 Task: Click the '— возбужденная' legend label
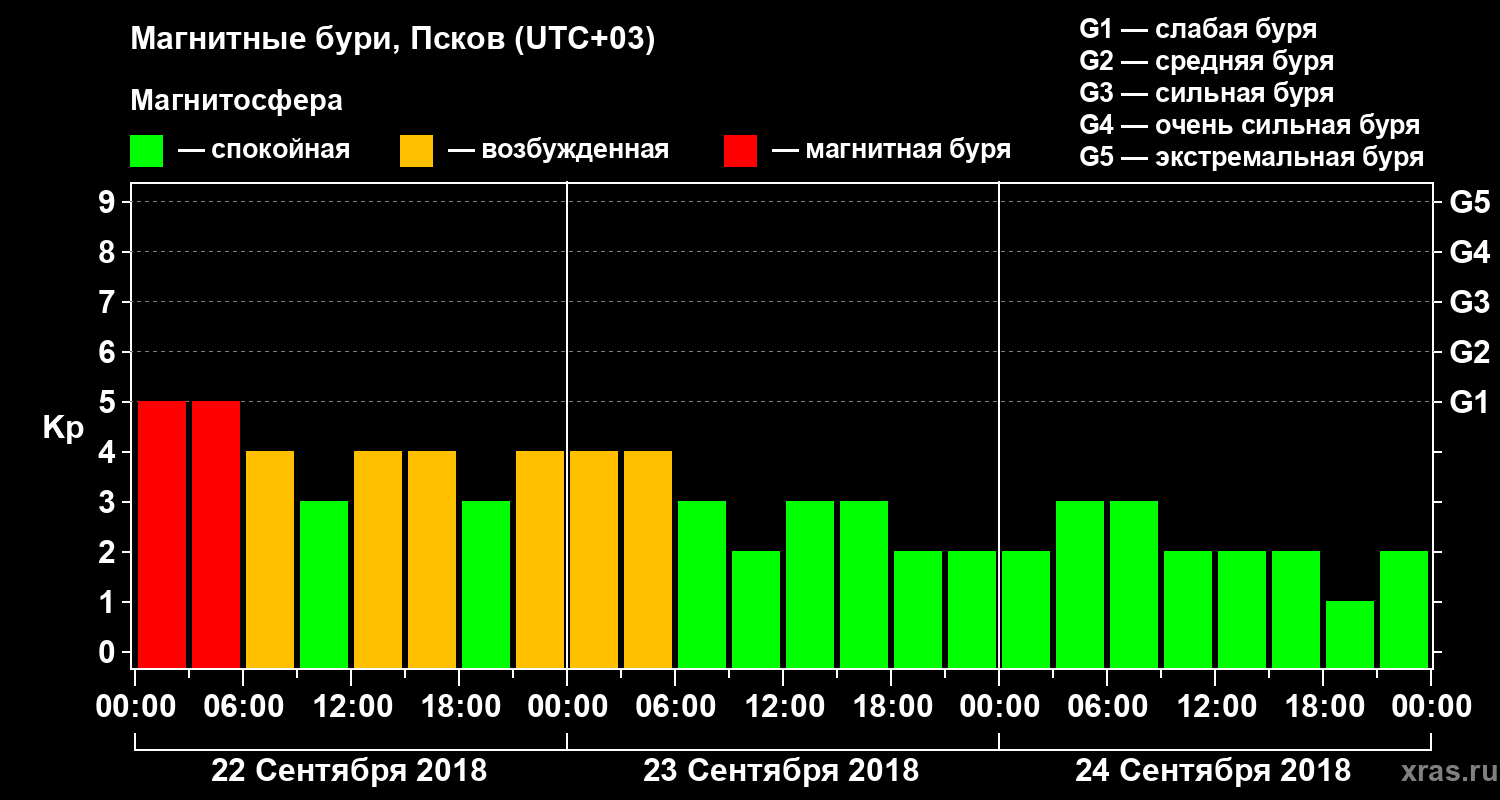coord(558,150)
